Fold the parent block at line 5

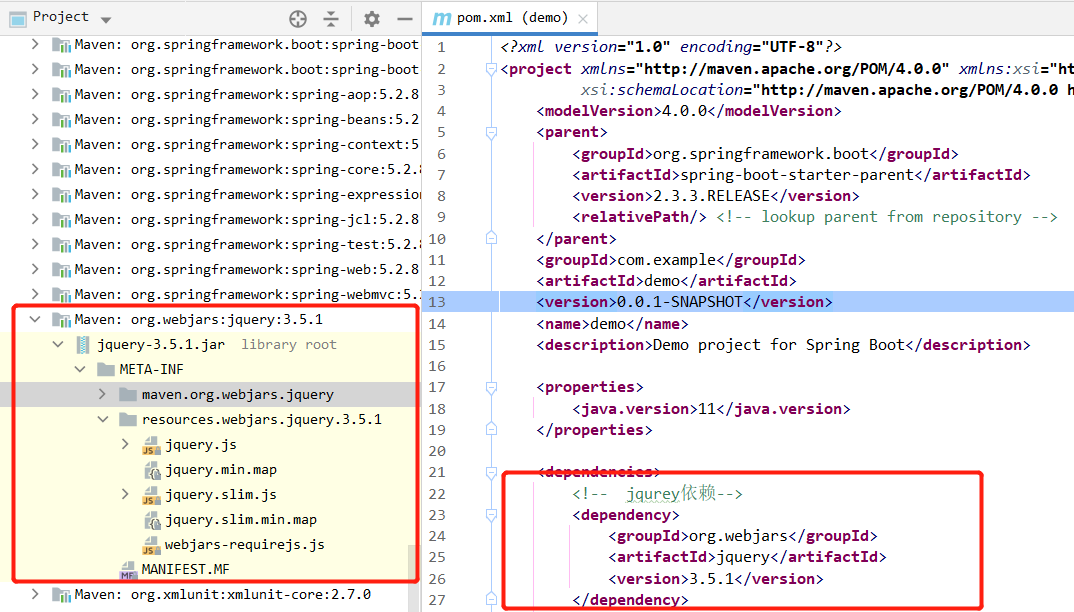click(x=491, y=132)
